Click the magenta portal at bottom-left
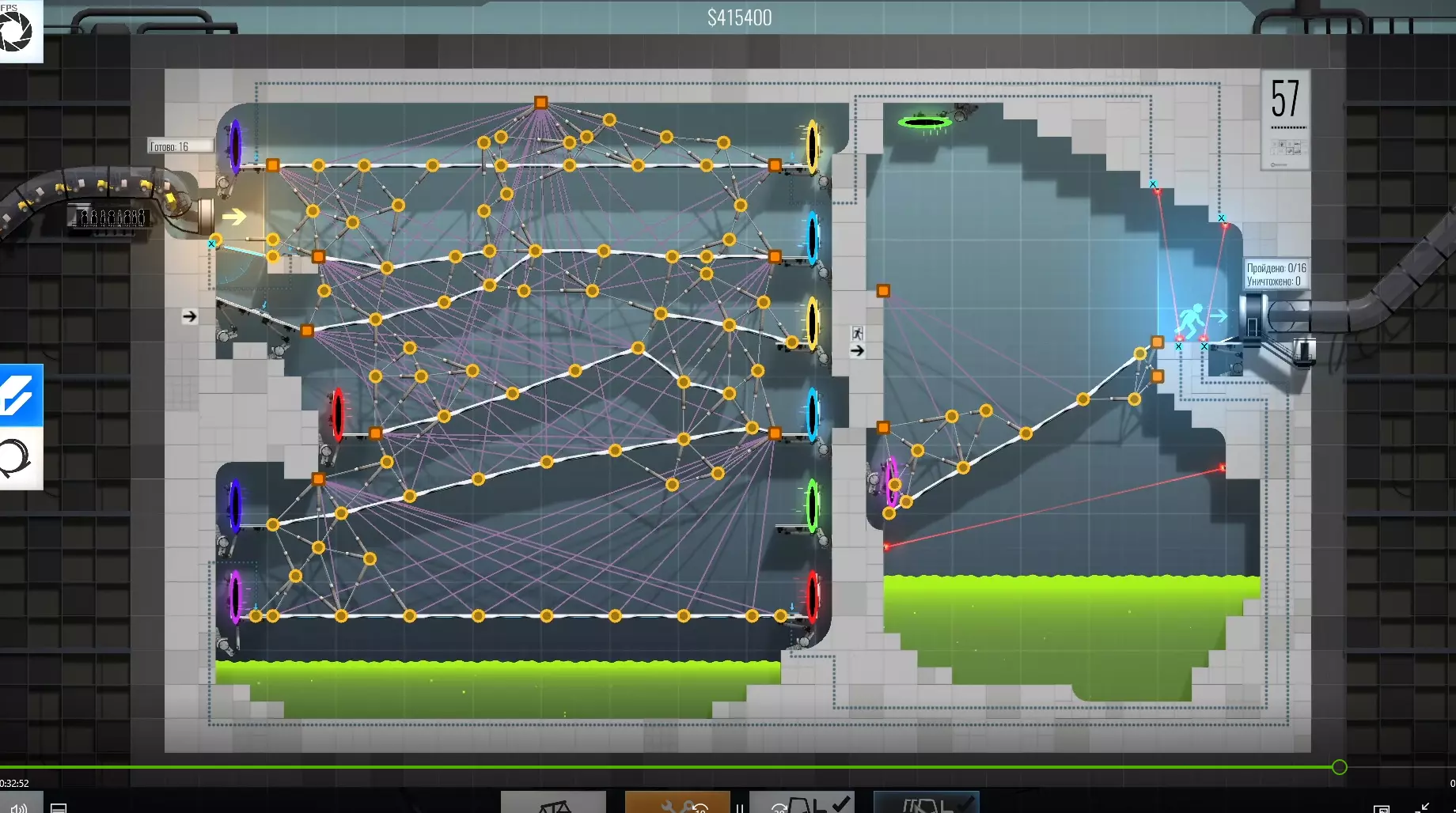The image size is (1456, 813). pos(235,597)
